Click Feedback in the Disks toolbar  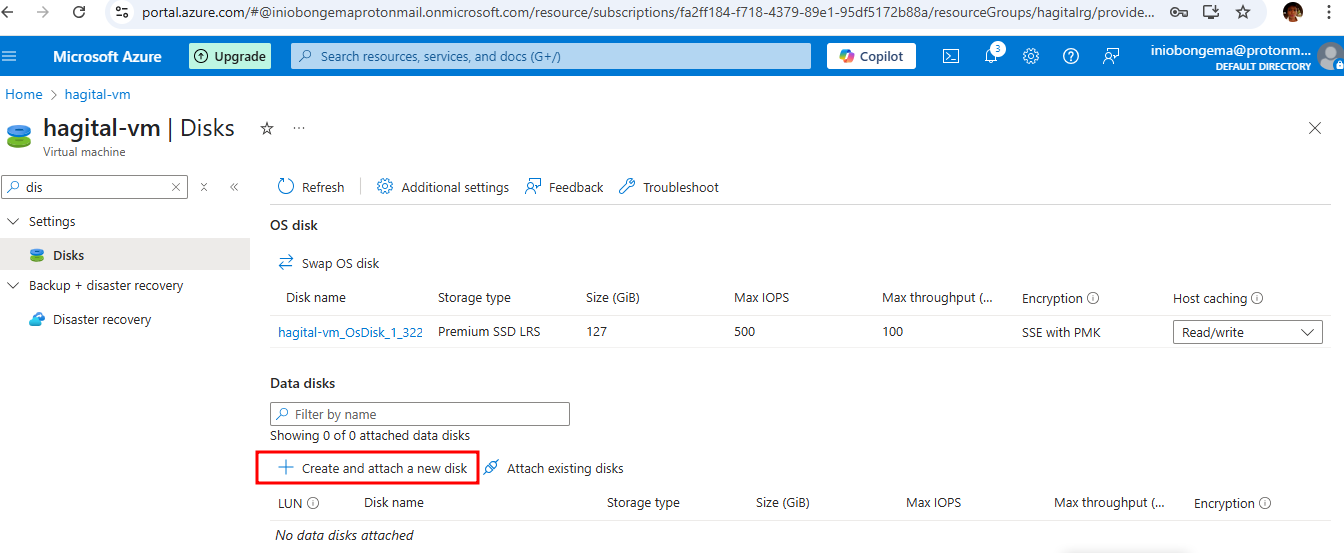click(x=564, y=187)
